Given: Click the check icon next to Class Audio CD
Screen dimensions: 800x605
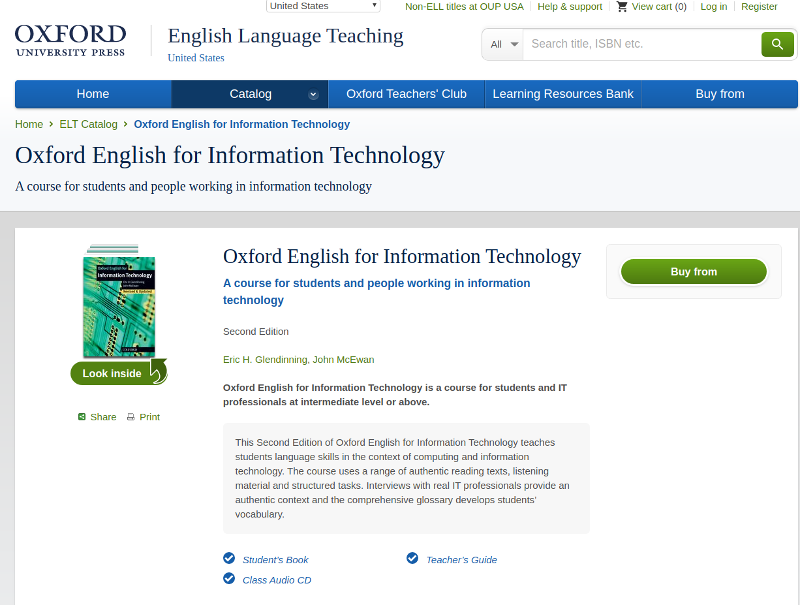Looking at the screenshot, I should point(229,578).
